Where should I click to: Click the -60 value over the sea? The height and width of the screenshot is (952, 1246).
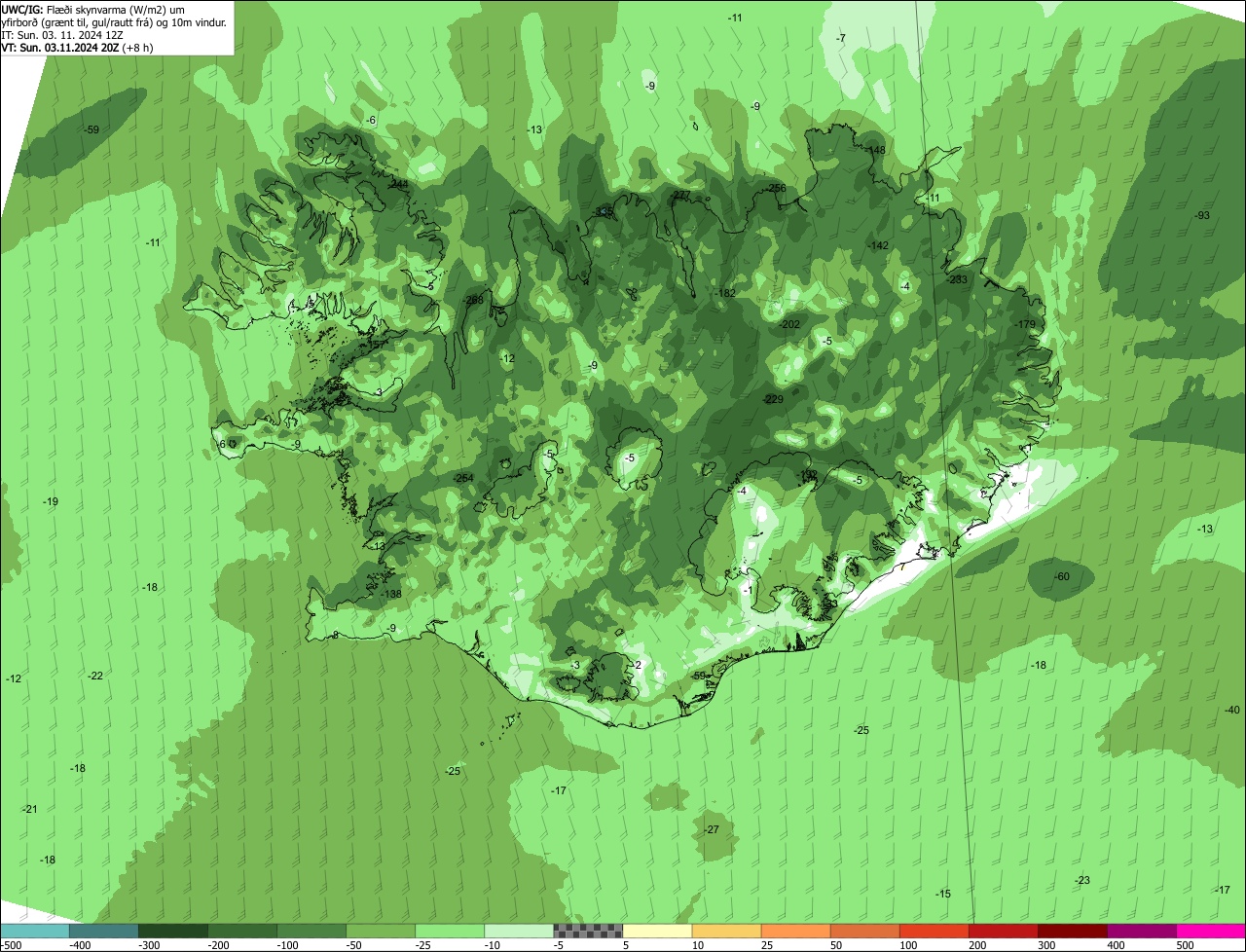pyautogui.click(x=1062, y=576)
